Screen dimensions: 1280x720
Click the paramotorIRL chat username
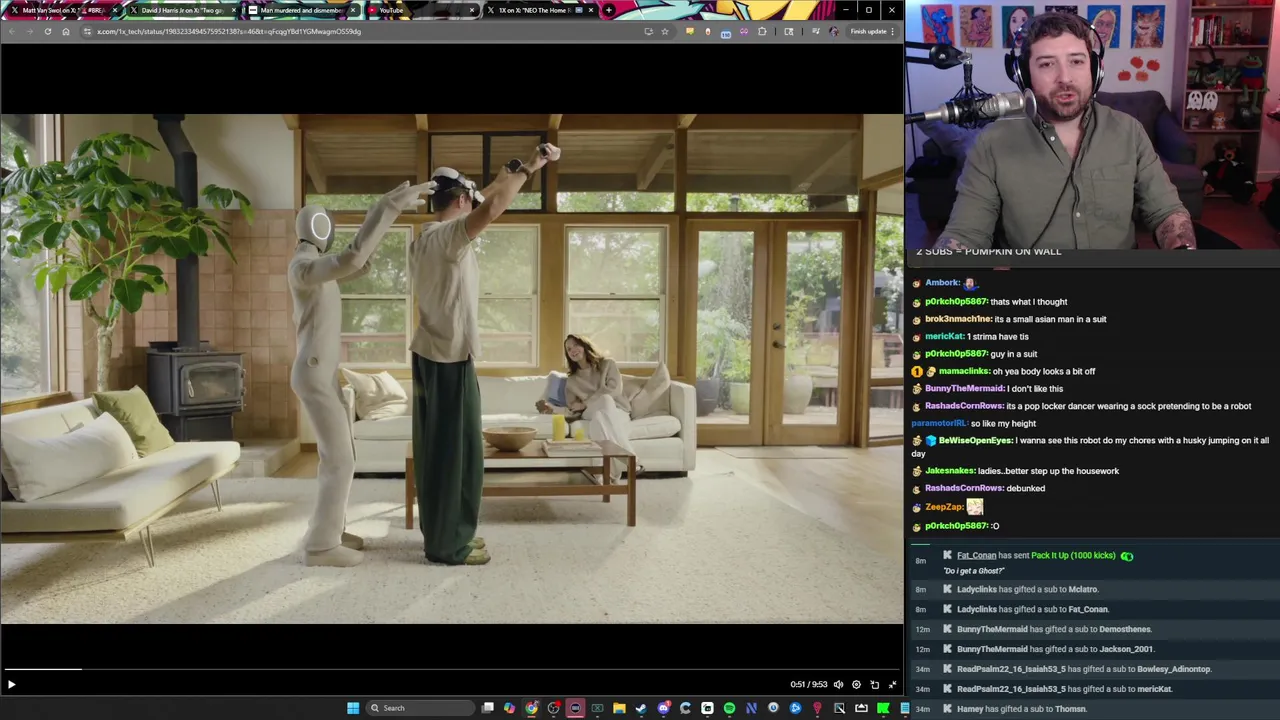point(939,423)
